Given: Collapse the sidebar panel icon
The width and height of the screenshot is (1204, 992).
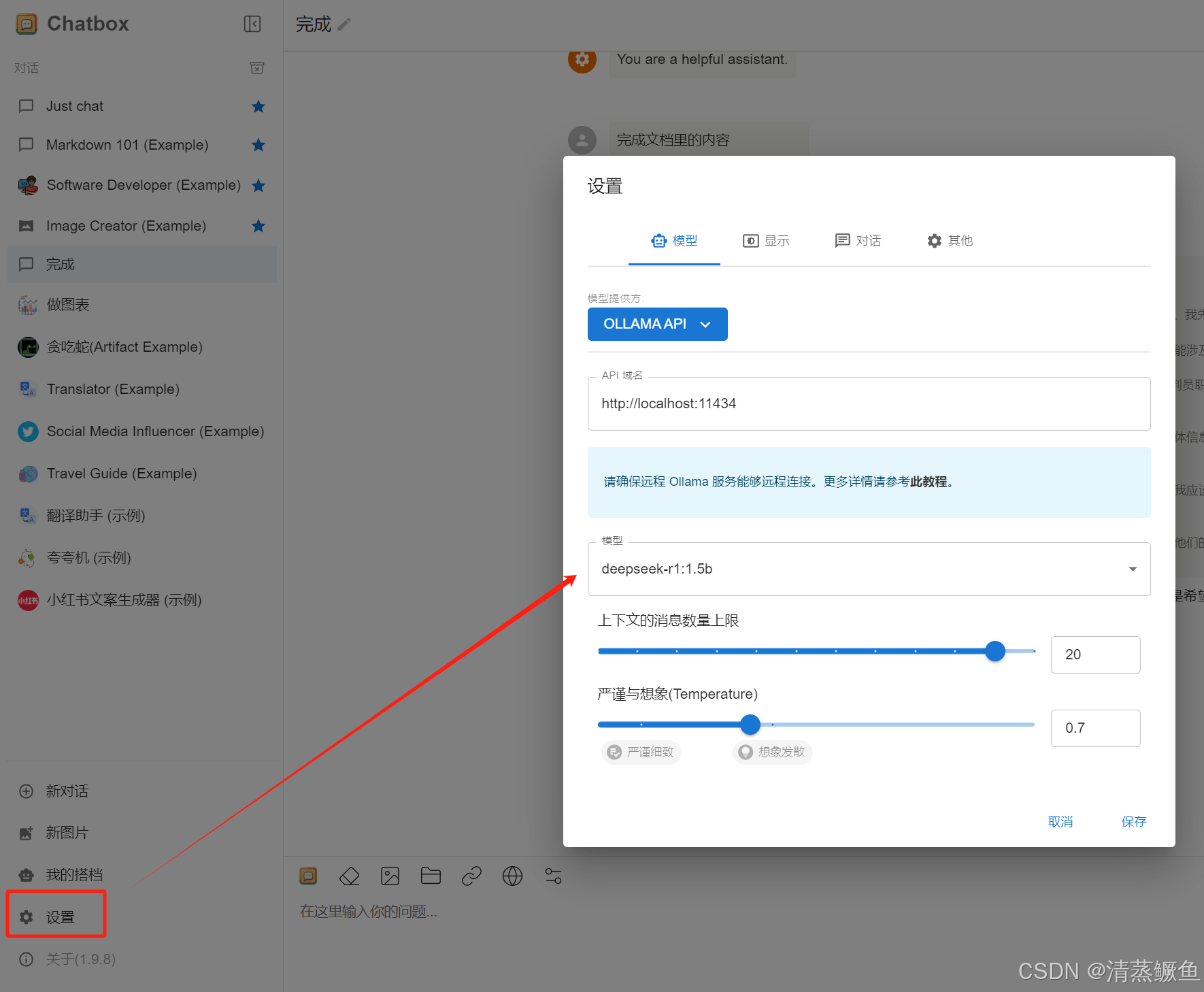Looking at the screenshot, I should tap(252, 24).
